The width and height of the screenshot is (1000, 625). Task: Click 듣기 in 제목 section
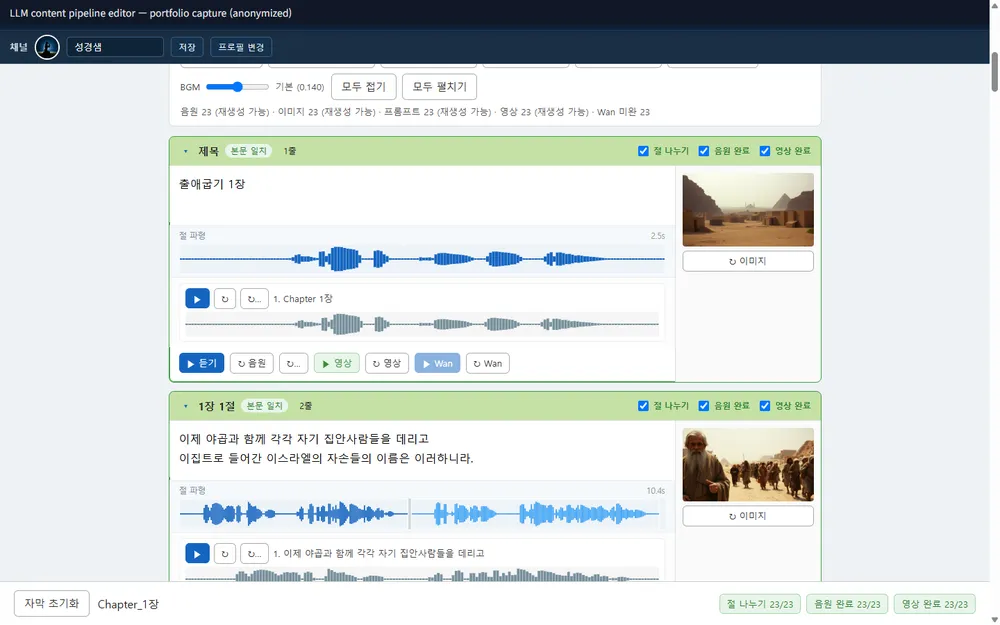202,364
